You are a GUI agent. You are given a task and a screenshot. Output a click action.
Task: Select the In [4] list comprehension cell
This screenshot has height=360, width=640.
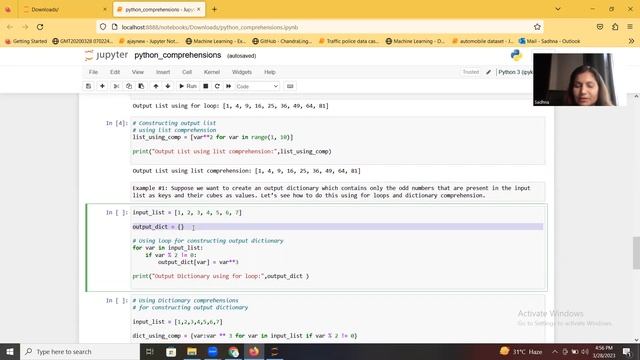338,140
